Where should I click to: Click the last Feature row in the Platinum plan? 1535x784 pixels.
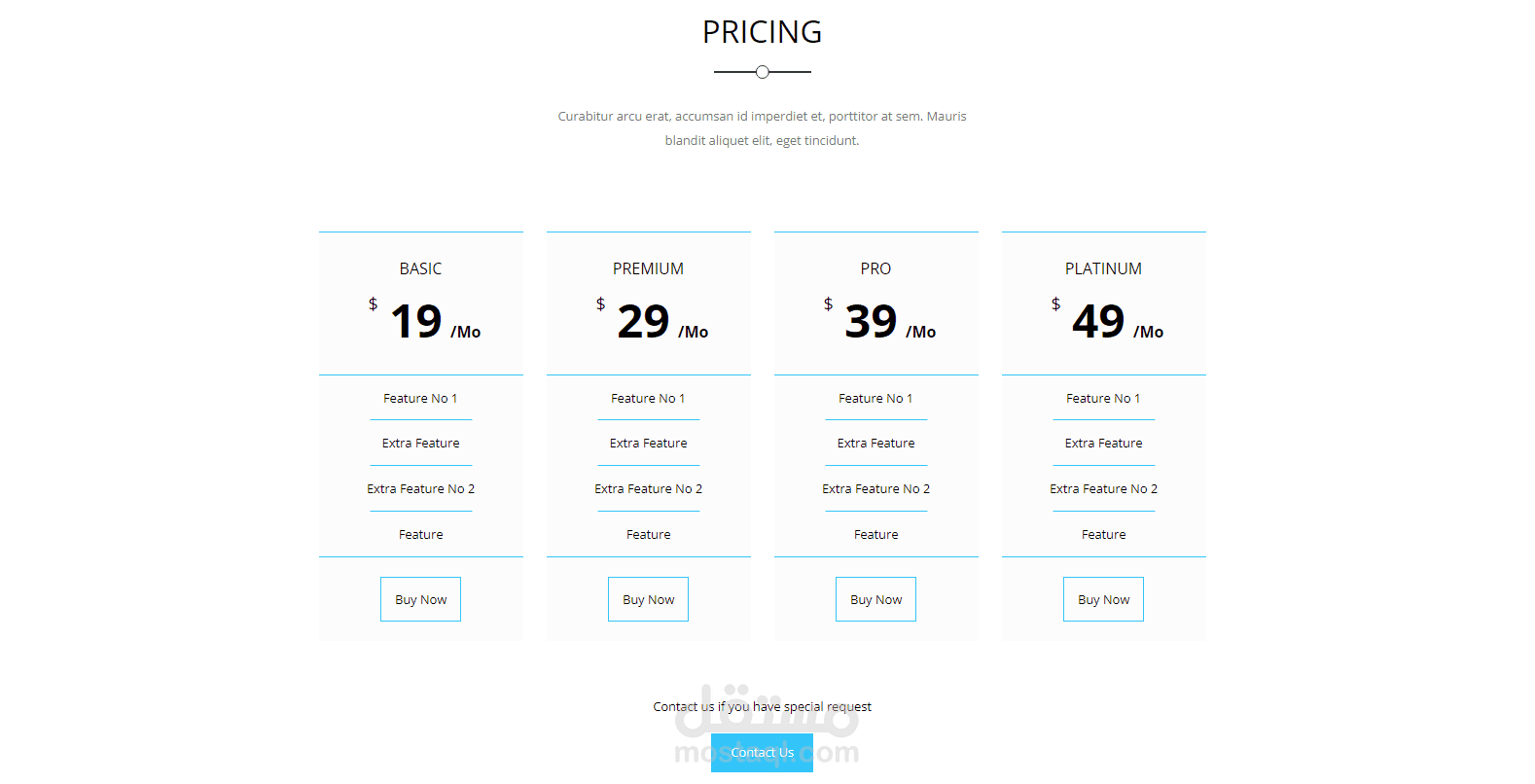click(x=1103, y=534)
